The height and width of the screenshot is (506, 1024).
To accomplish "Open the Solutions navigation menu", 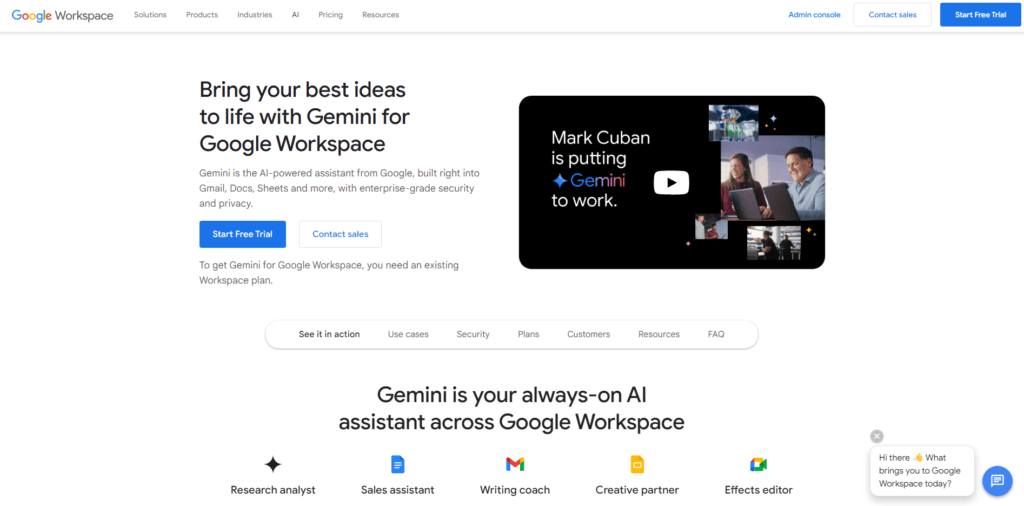I will pyautogui.click(x=150, y=14).
